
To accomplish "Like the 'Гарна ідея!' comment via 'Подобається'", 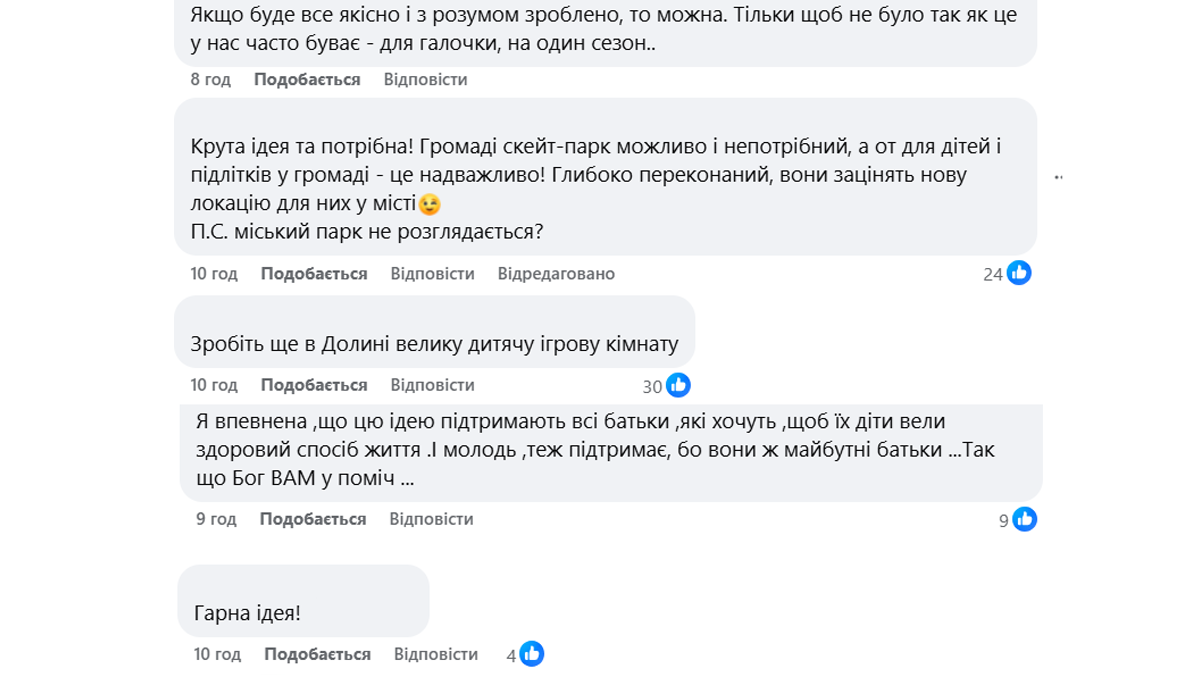I will 317,654.
